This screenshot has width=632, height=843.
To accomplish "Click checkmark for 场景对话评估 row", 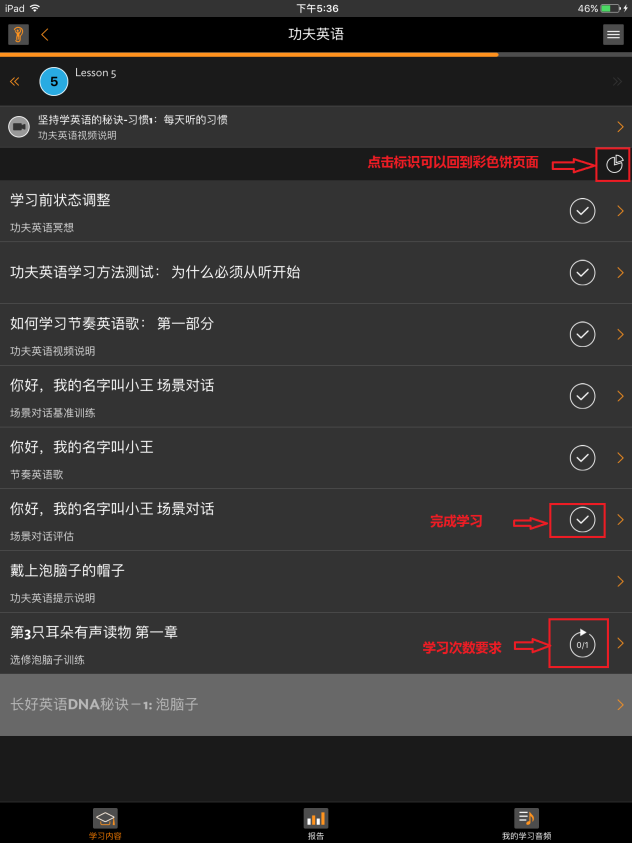I will coord(583,519).
